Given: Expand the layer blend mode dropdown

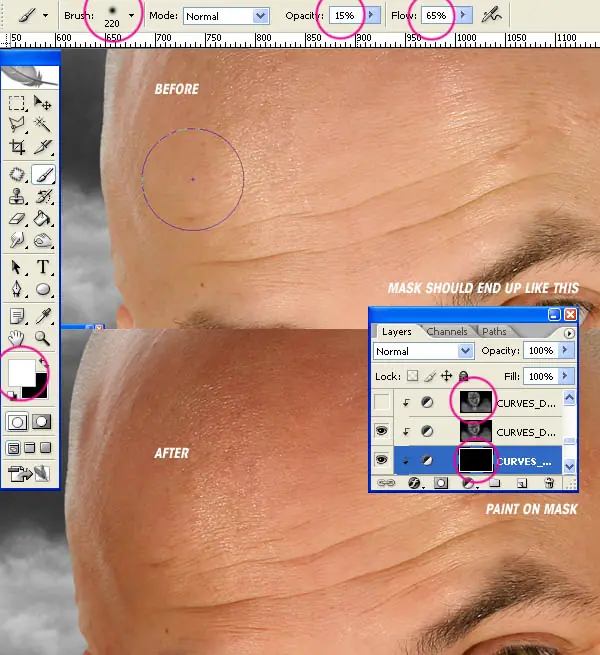Looking at the screenshot, I should point(465,351).
